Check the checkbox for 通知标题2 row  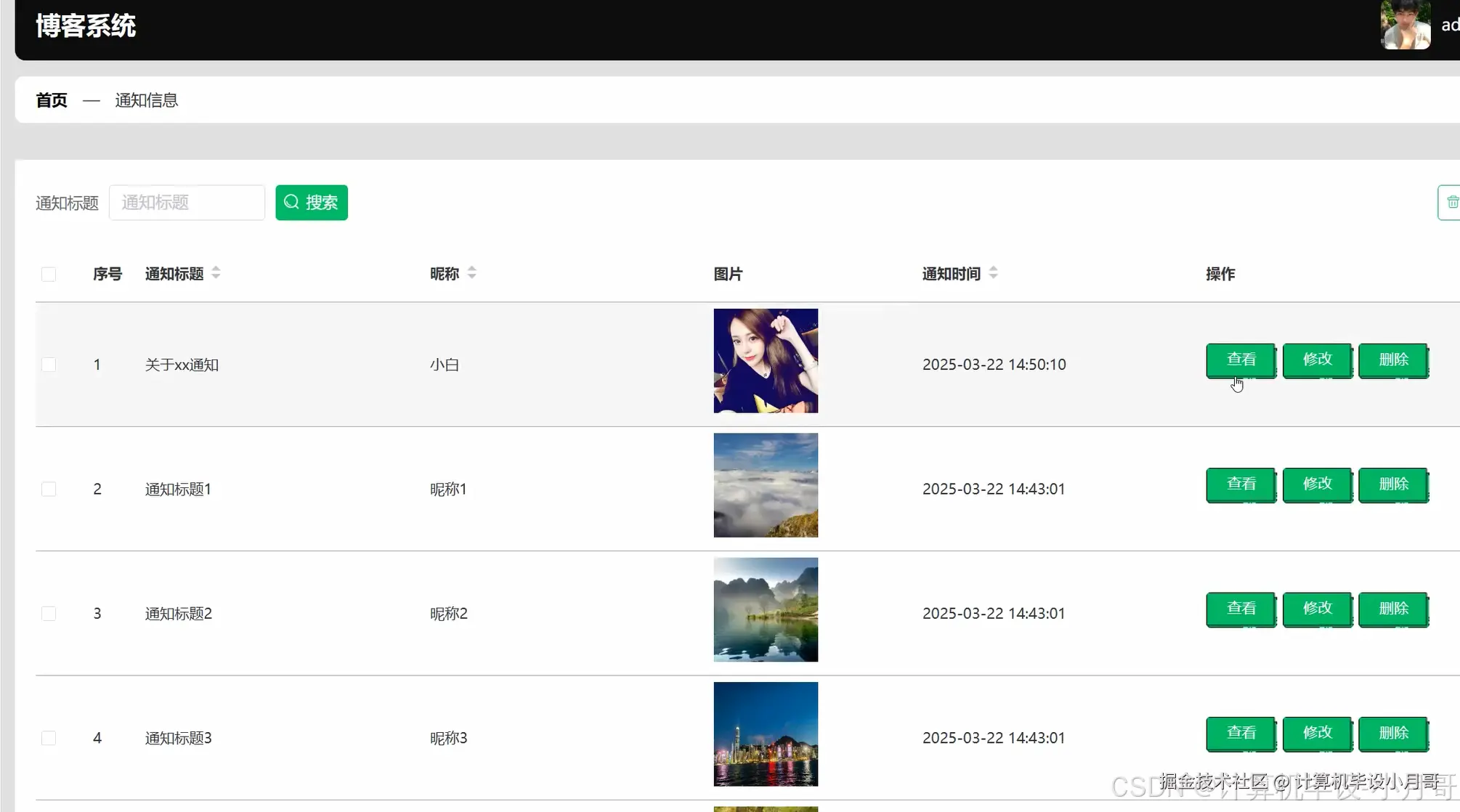[x=49, y=614]
